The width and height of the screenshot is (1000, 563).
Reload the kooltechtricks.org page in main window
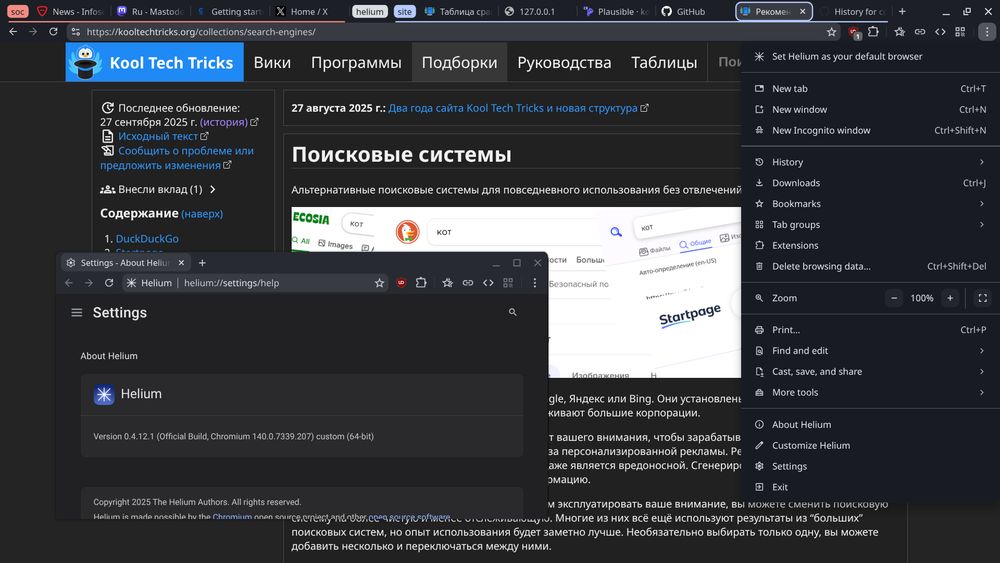coord(54,31)
